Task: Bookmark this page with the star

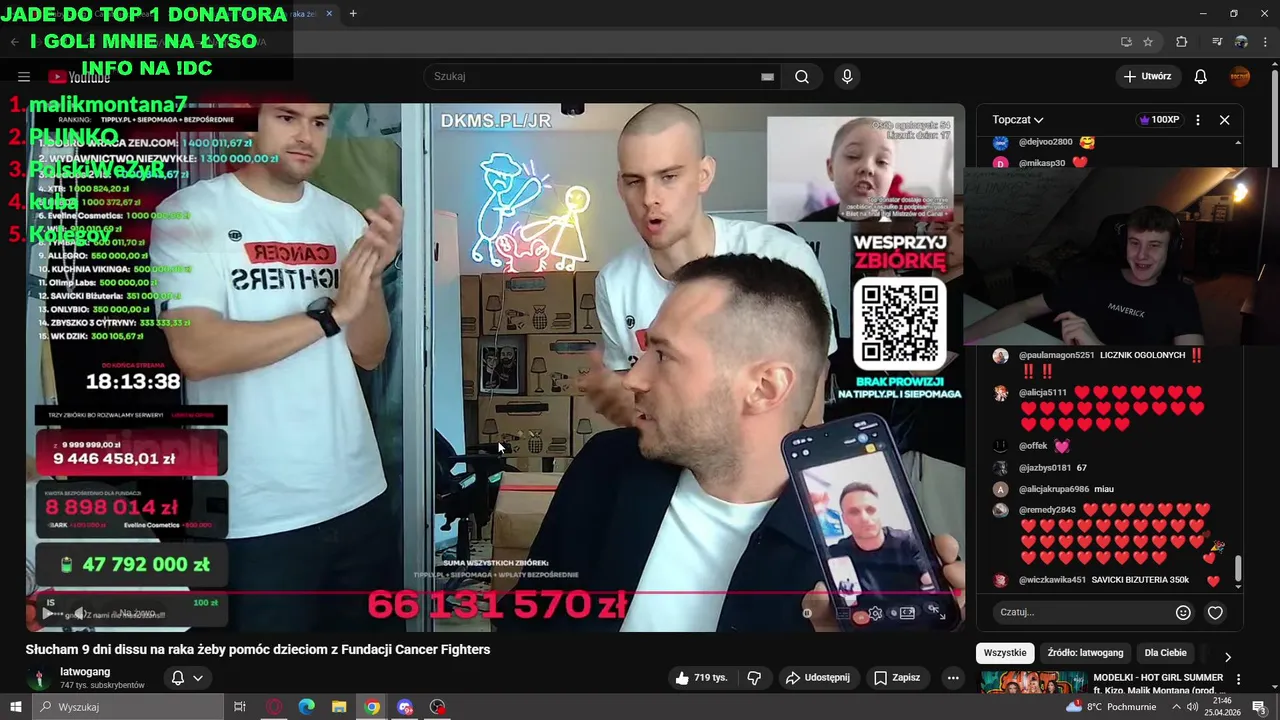Action: tap(1148, 42)
